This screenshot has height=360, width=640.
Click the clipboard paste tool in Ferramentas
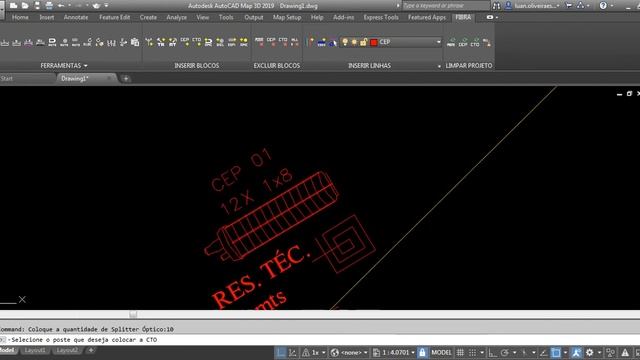click(135, 42)
